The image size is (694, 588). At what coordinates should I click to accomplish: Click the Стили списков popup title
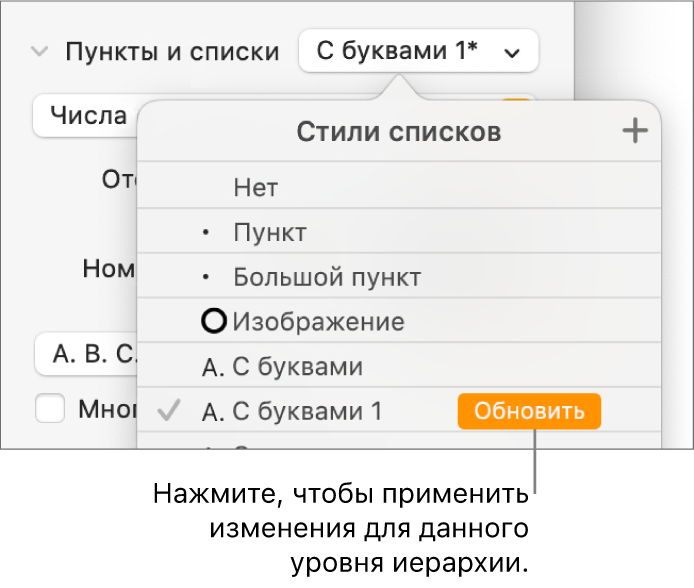(399, 132)
